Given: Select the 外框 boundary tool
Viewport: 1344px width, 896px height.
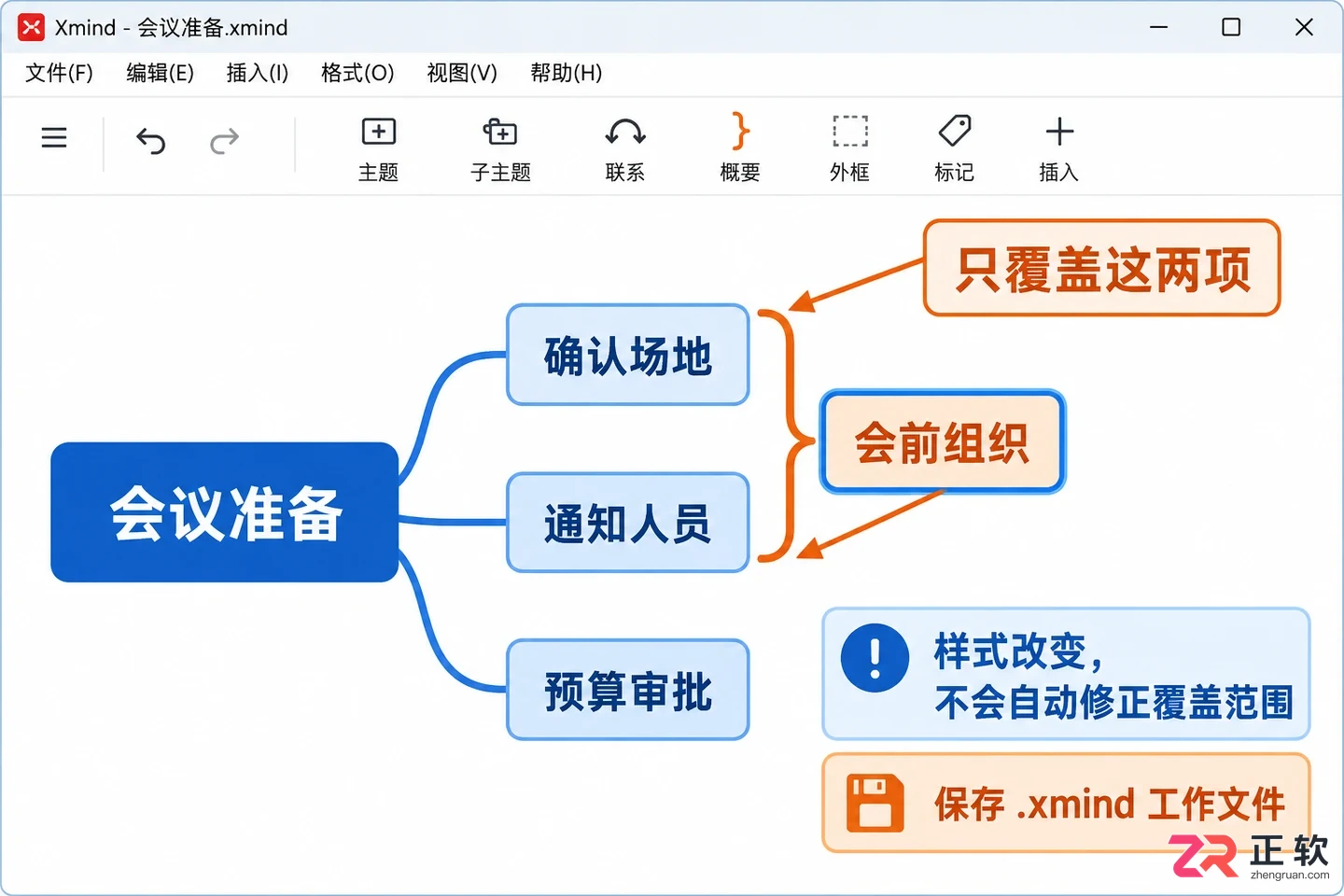Looking at the screenshot, I should [x=849, y=132].
